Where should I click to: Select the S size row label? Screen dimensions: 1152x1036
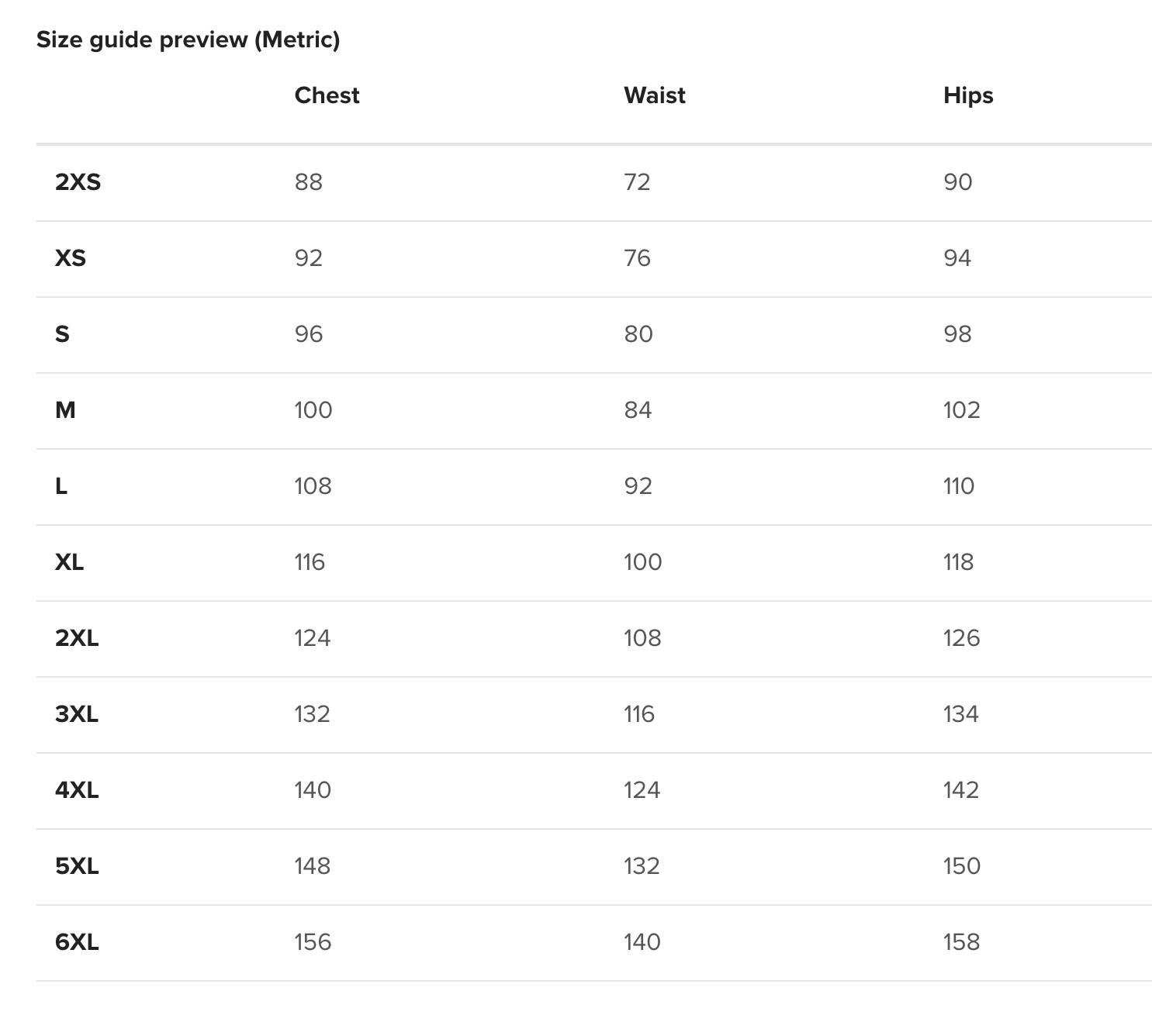[62, 334]
